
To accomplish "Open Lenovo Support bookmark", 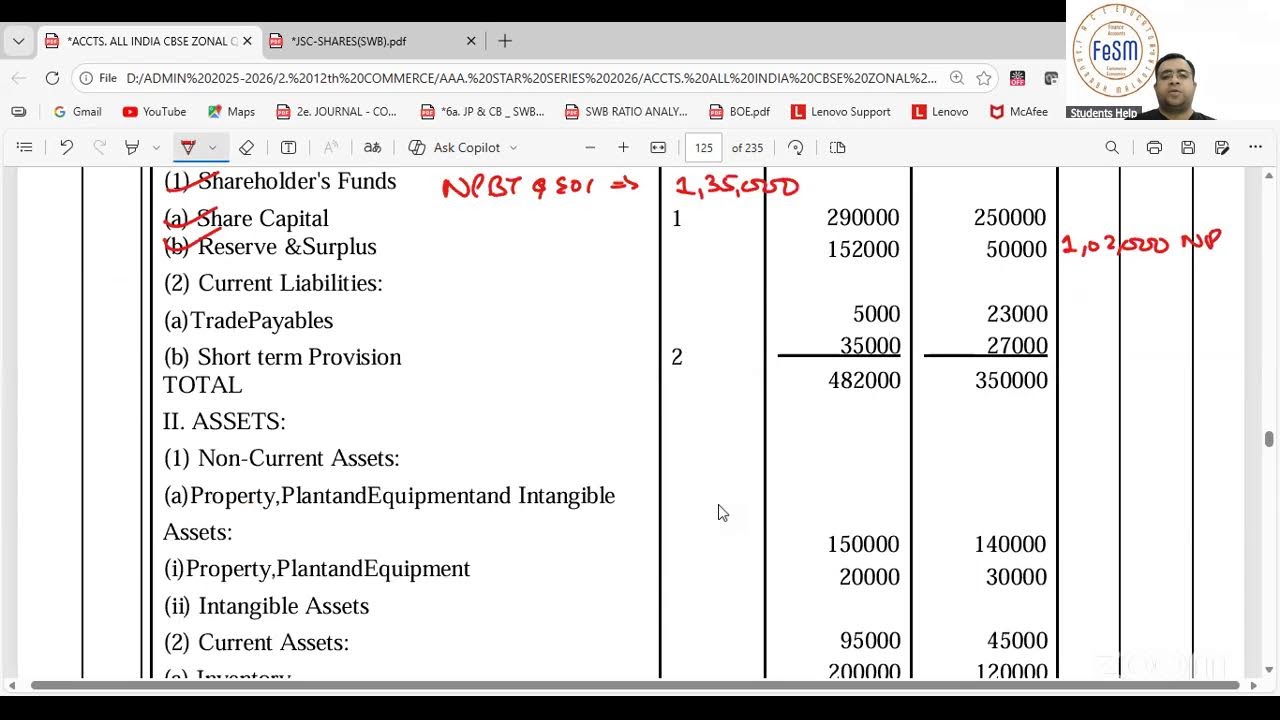I will (x=840, y=112).
